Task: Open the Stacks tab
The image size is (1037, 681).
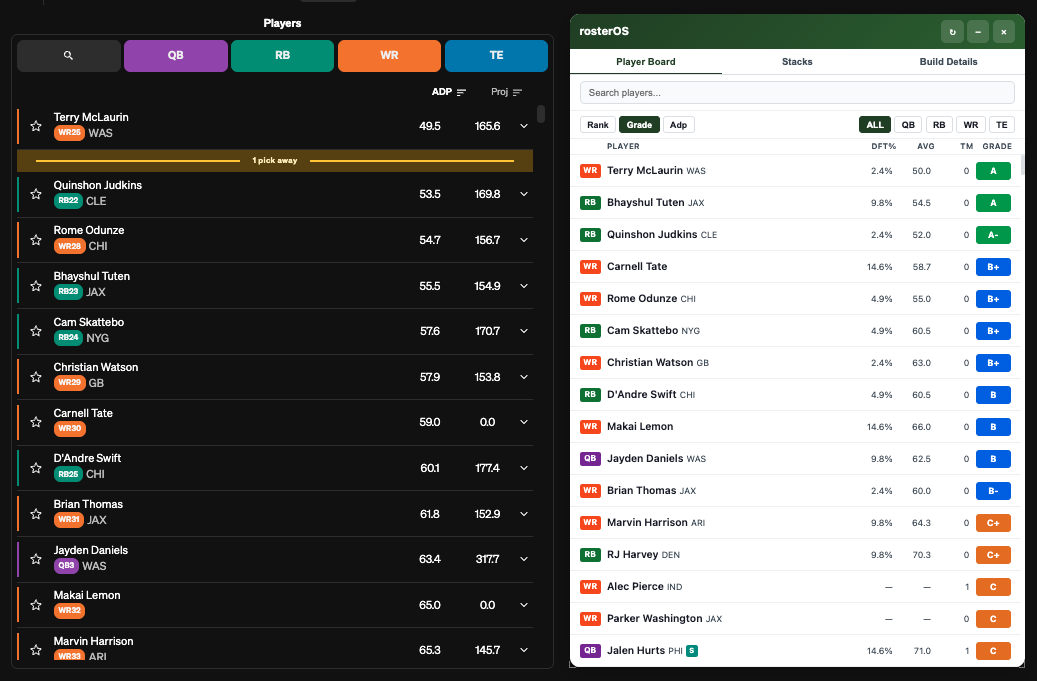Action: [797, 61]
